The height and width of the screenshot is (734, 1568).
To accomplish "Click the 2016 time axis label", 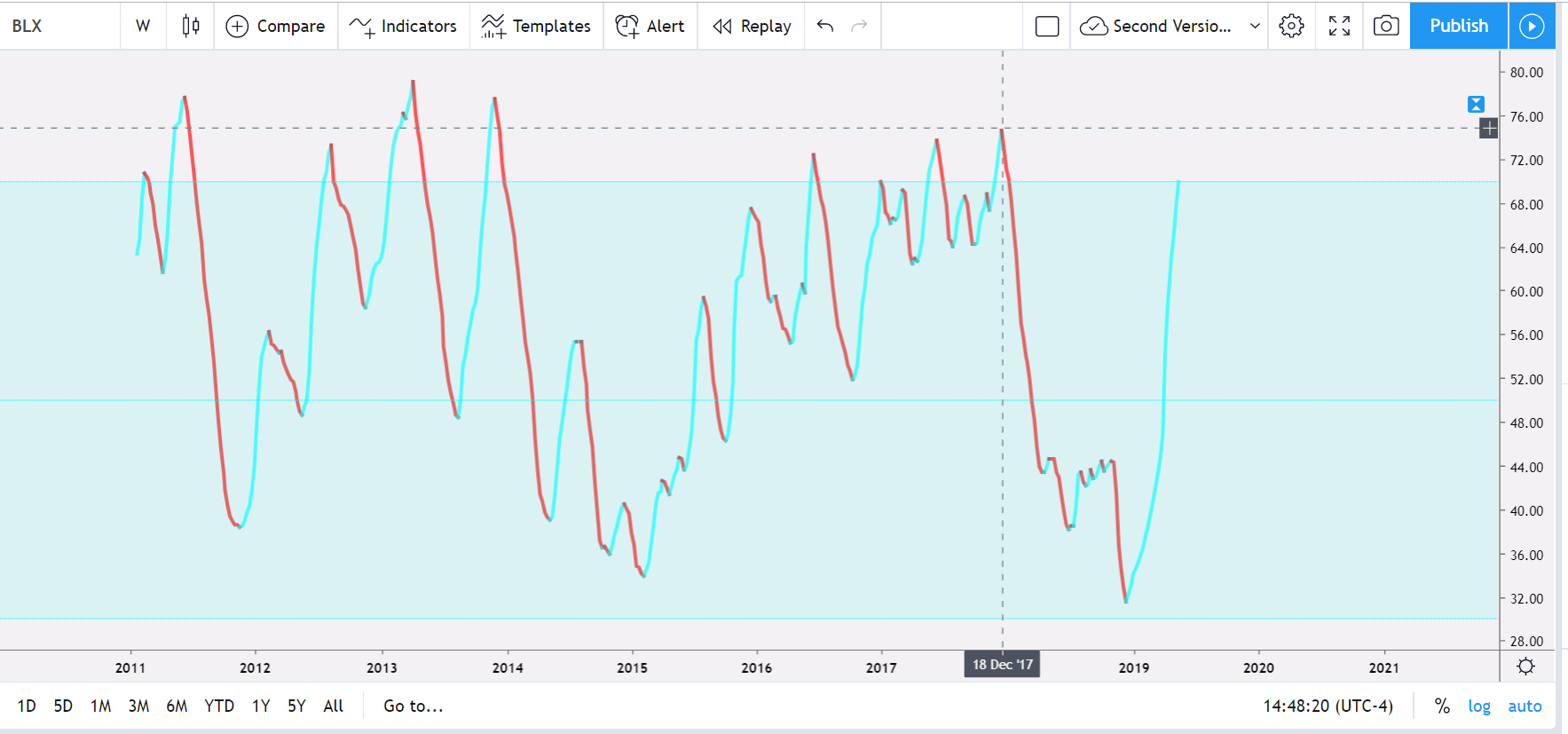I will pos(756,668).
